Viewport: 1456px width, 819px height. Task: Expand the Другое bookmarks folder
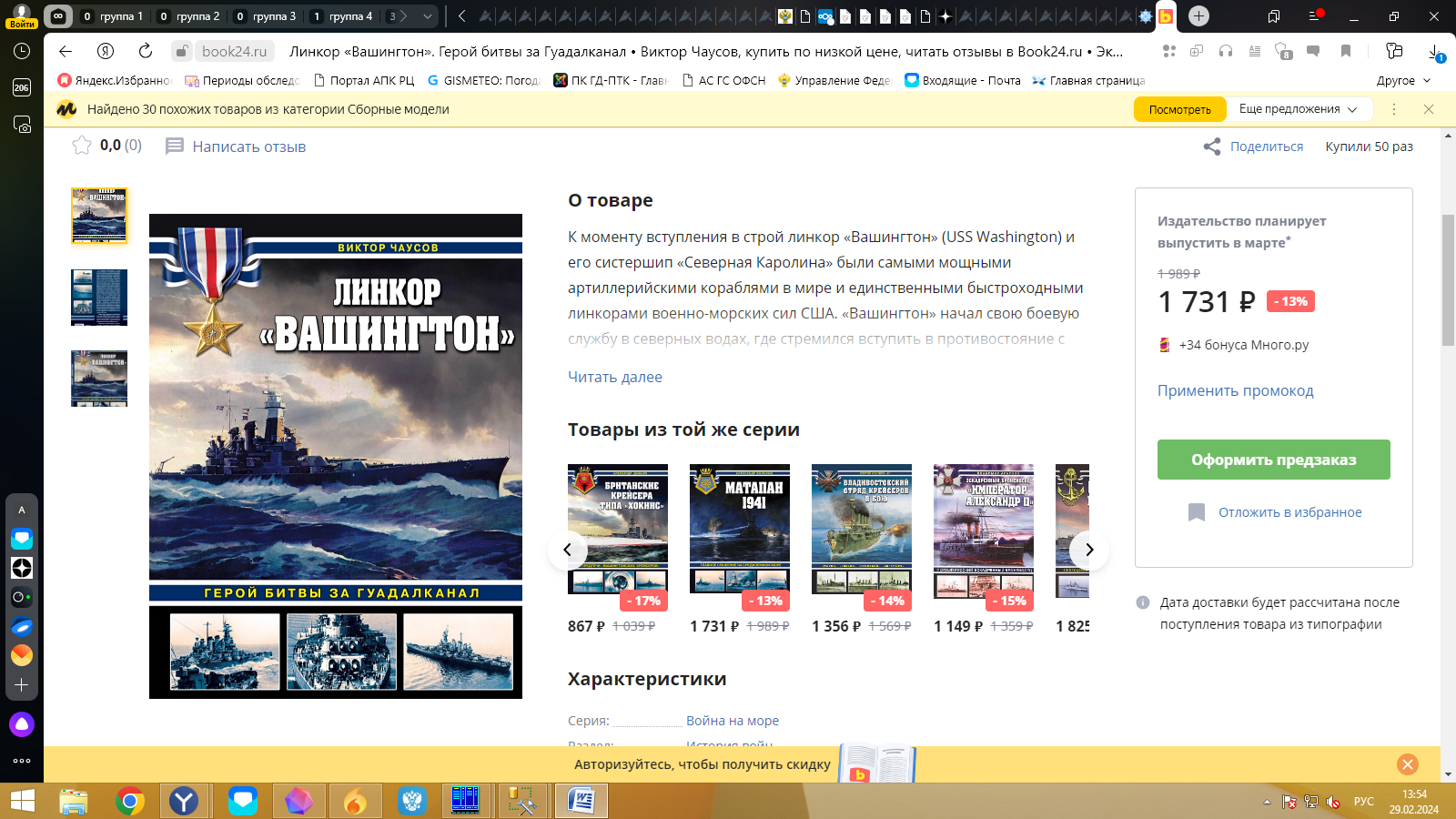(x=1404, y=80)
